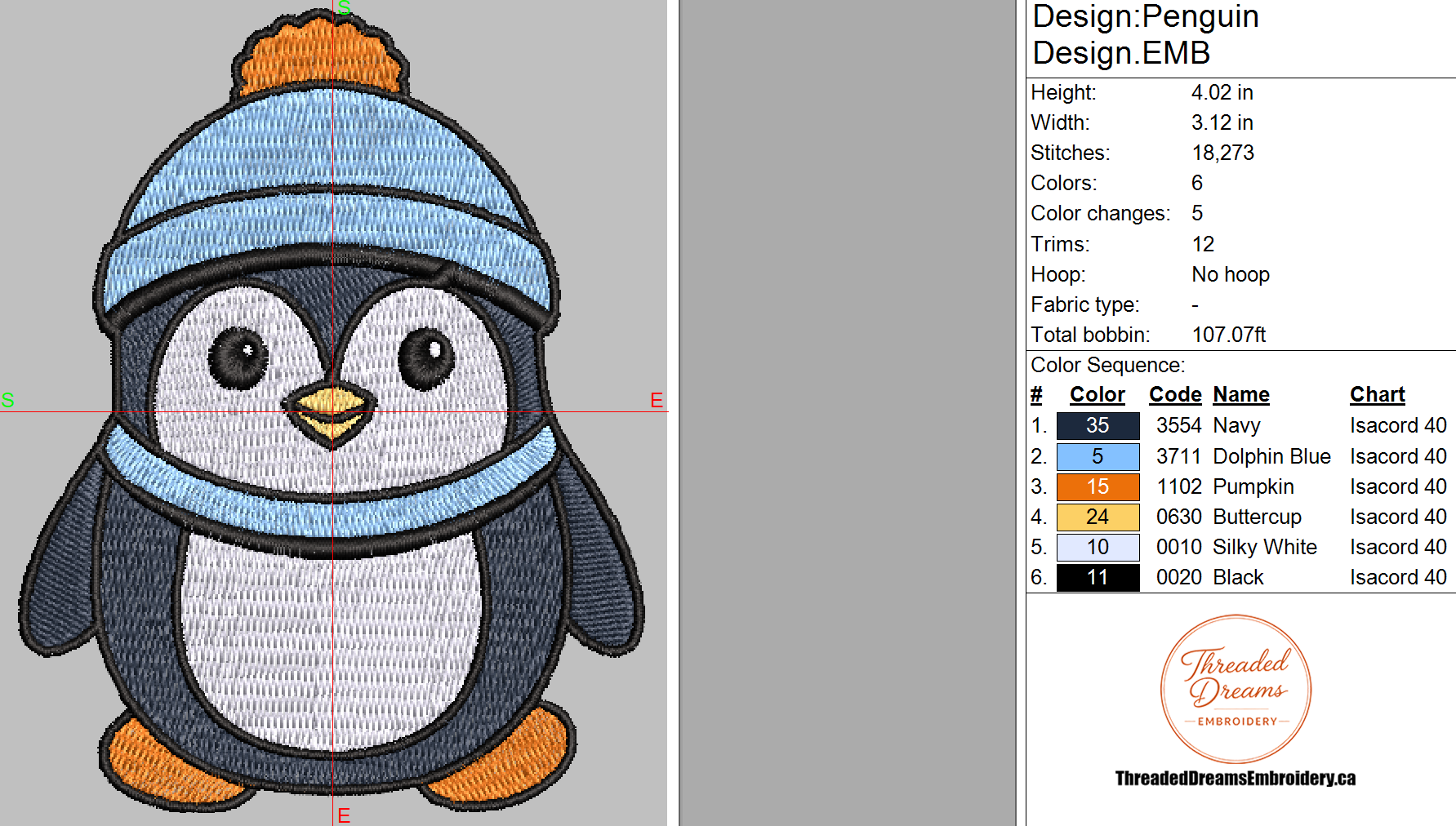
Task: Click the Fabric type label
Action: point(1085,304)
